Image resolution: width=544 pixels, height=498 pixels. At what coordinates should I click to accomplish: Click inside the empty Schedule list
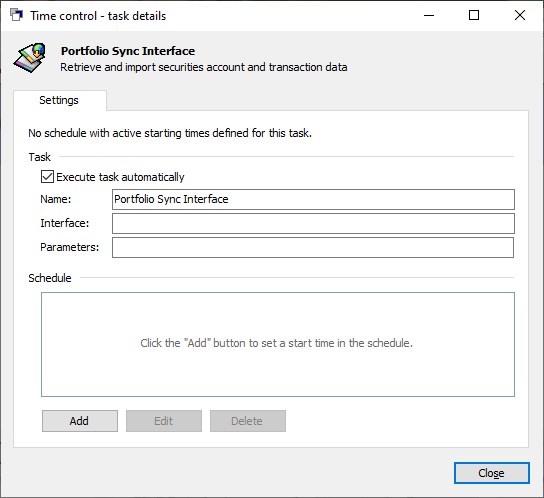(x=278, y=344)
